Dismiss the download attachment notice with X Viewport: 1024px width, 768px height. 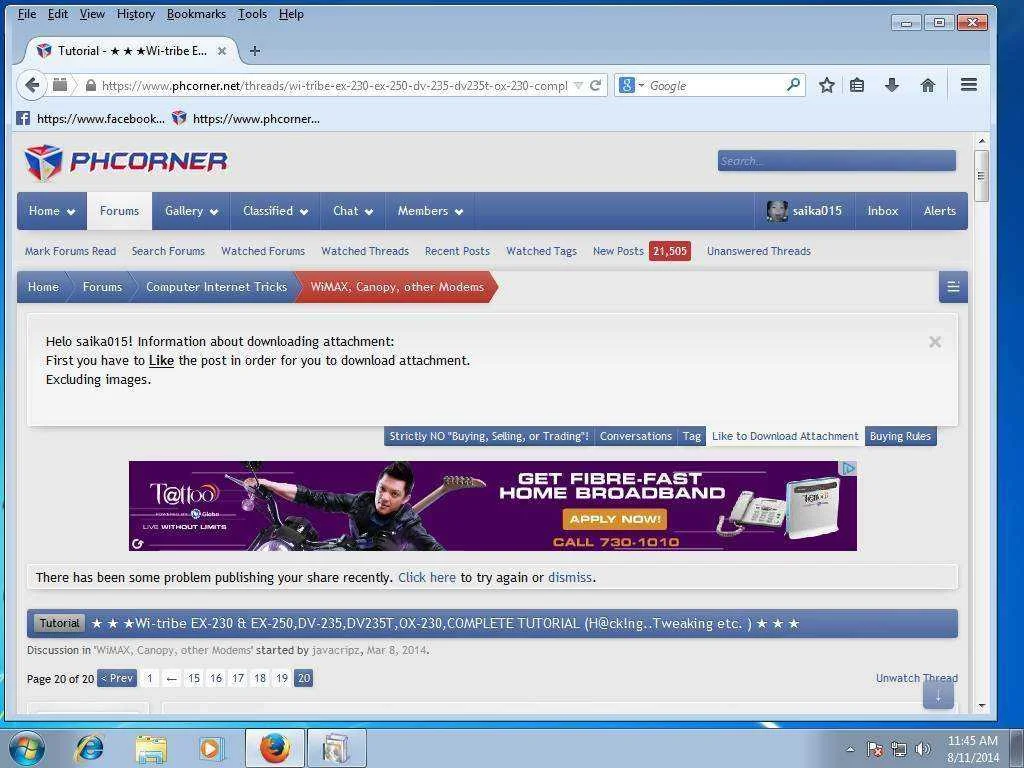coord(935,342)
